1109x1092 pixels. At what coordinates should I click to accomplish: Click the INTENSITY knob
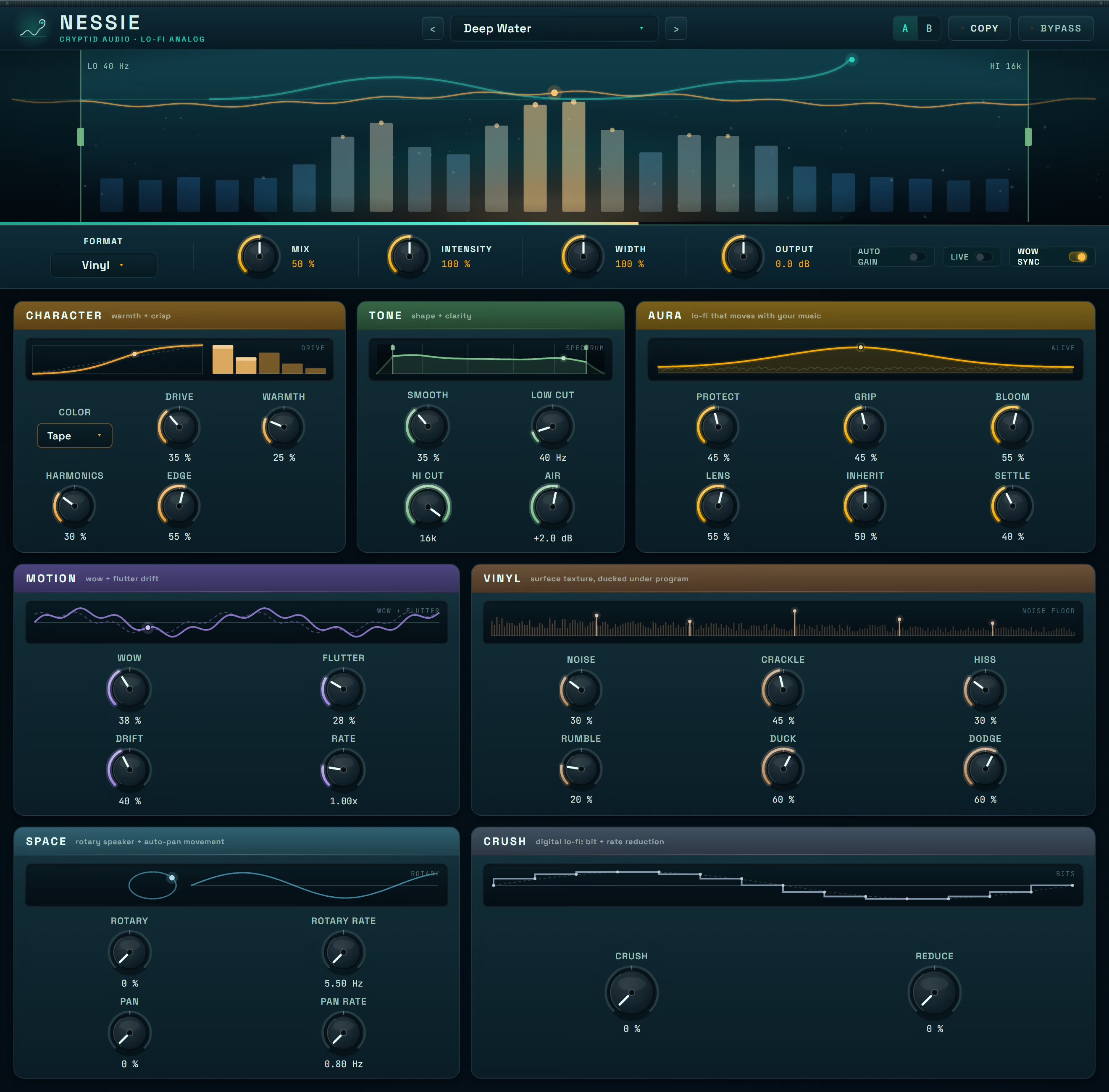(409, 256)
